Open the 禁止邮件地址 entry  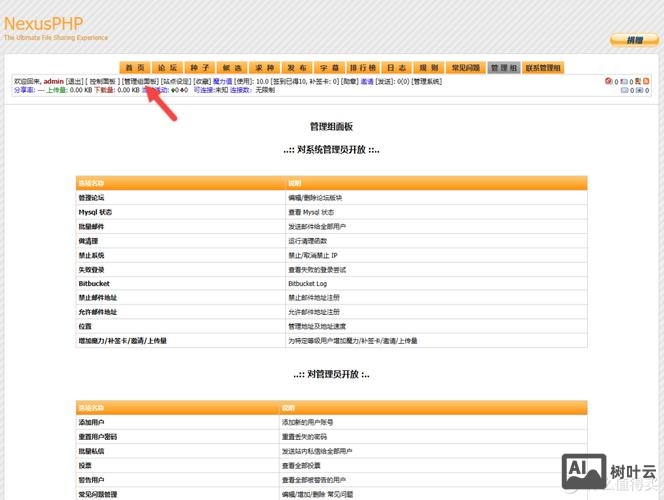(97, 298)
